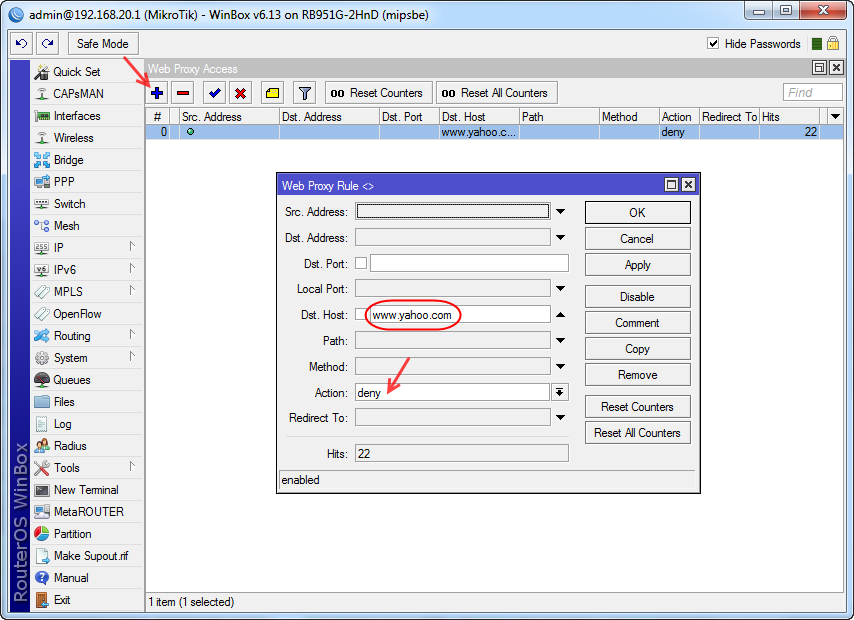This screenshot has width=854, height=620.
Task: Expand the Tools submenu
Action: [132, 466]
